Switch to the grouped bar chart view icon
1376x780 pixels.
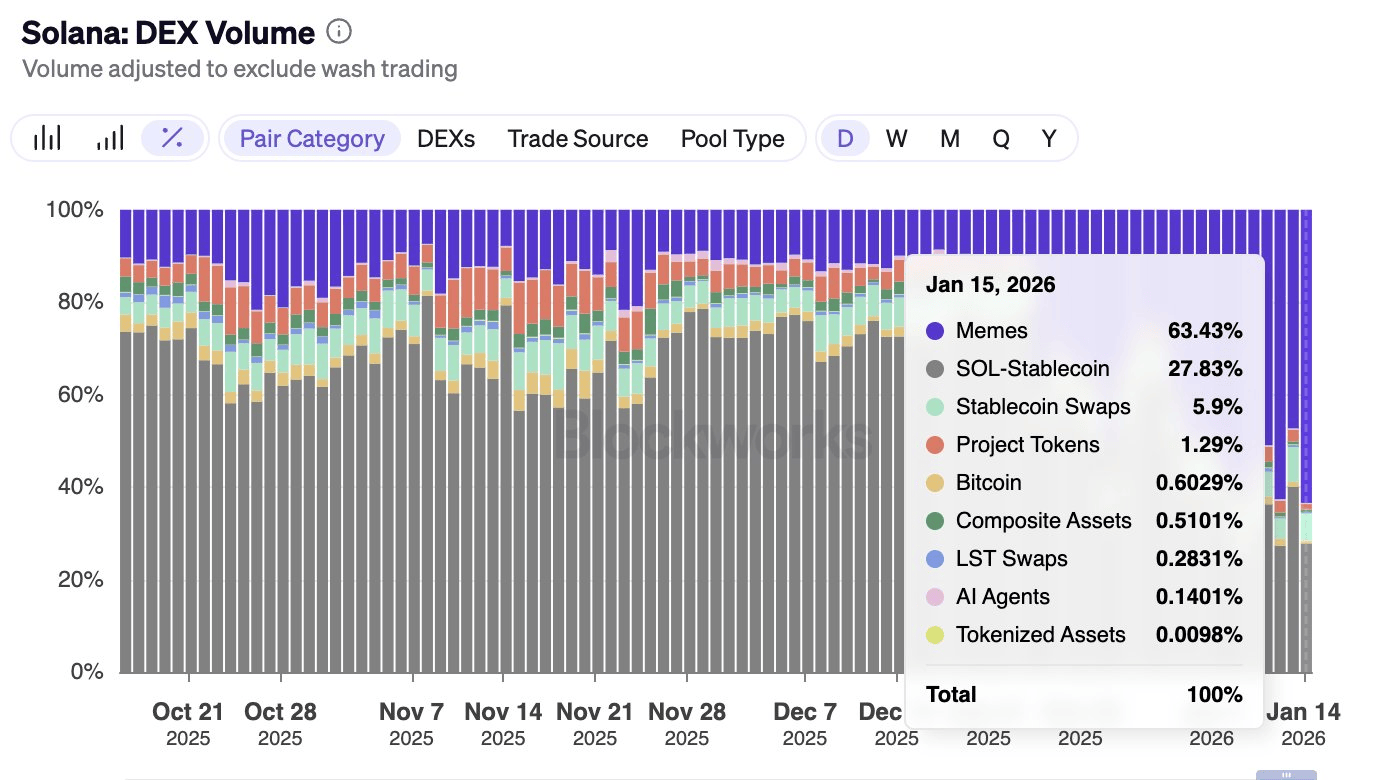click(x=47, y=138)
